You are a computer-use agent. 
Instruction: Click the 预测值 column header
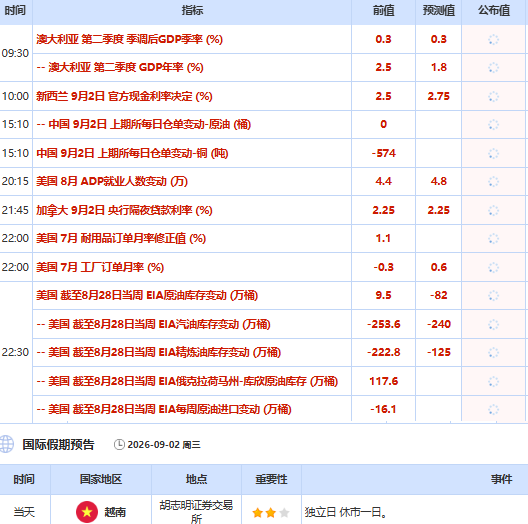pos(439,10)
